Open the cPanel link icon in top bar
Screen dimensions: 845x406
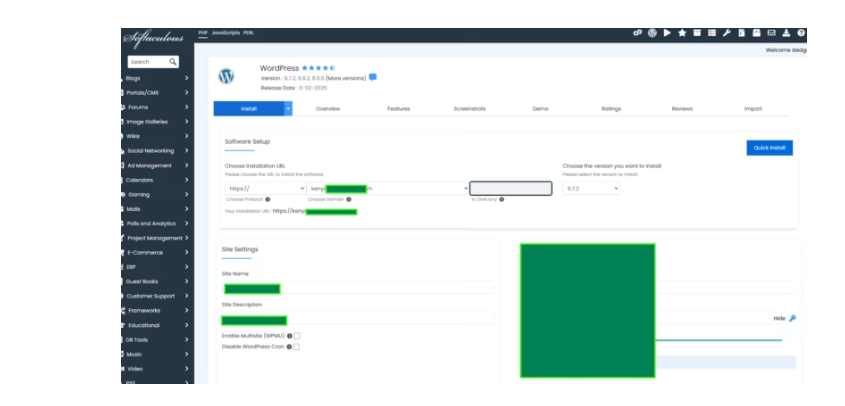(x=638, y=33)
